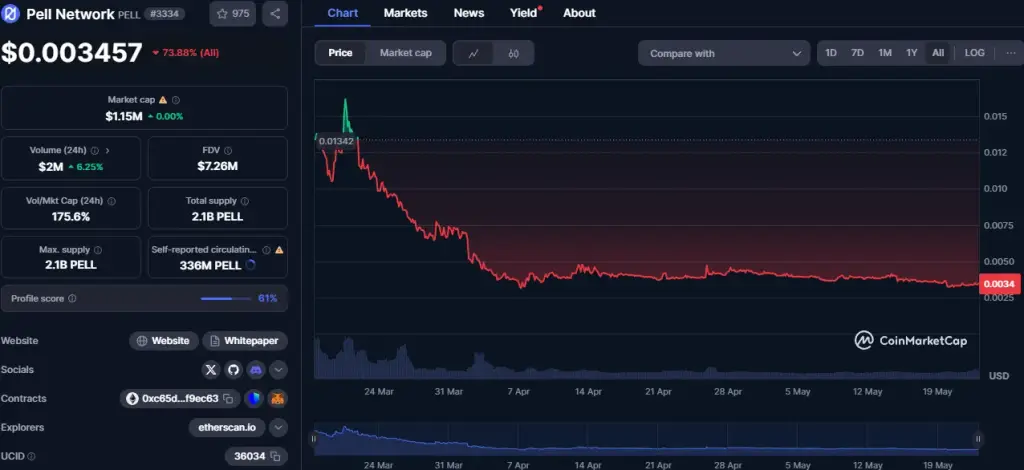
Task: Click Market cap warning triangle icon
Action: click(163, 100)
